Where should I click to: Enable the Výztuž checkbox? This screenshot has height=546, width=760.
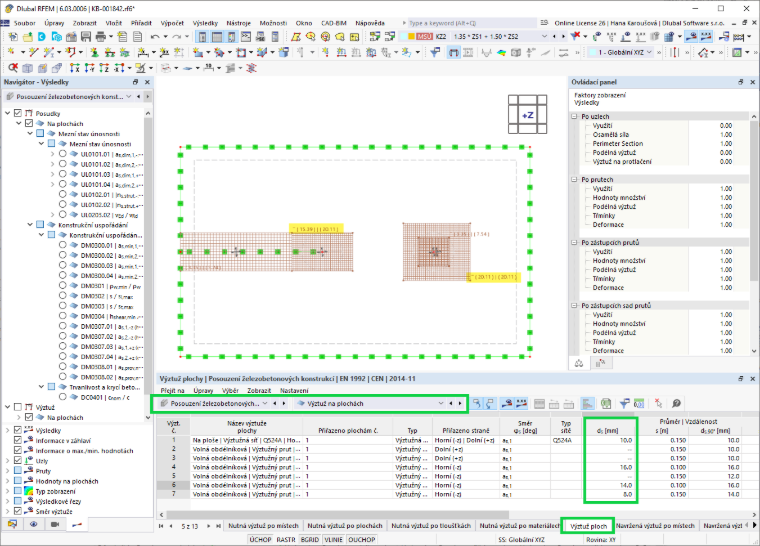pyautogui.click(x=18, y=407)
